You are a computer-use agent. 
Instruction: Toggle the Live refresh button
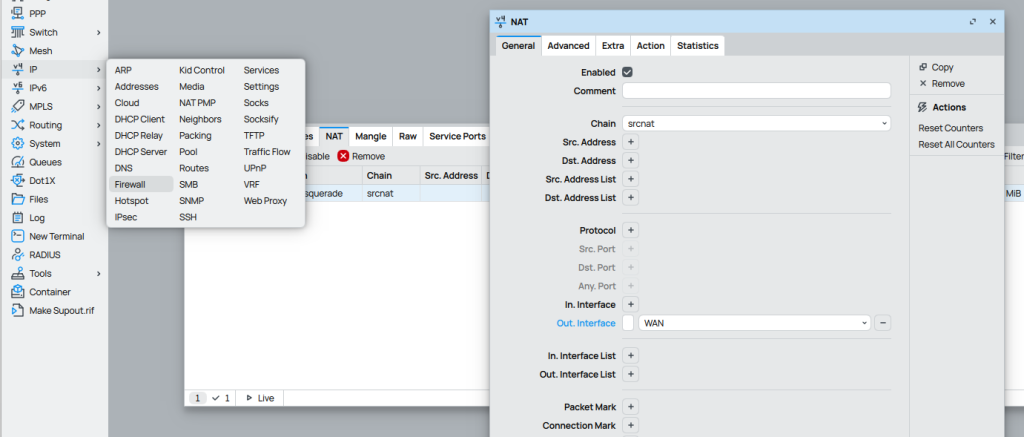click(x=259, y=398)
